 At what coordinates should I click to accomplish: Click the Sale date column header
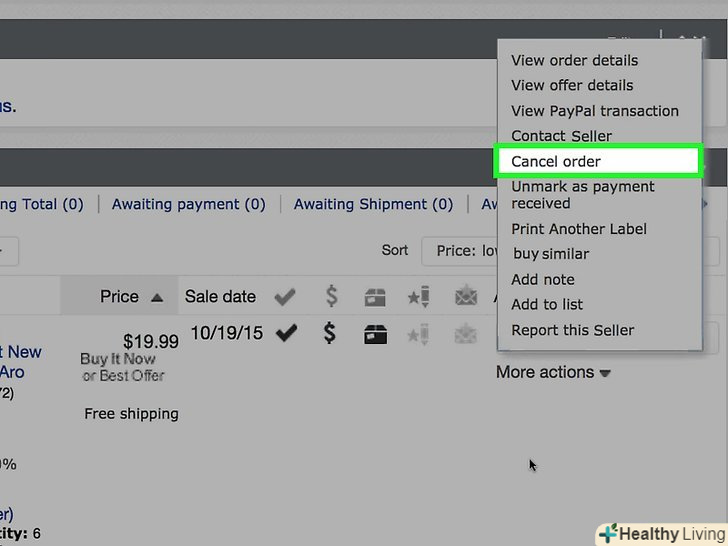point(220,297)
